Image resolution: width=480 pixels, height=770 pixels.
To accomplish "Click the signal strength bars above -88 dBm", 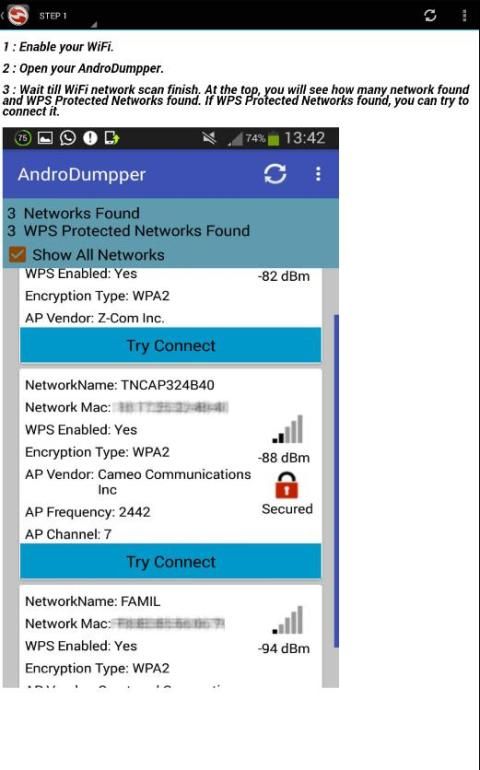I will tap(288, 429).
